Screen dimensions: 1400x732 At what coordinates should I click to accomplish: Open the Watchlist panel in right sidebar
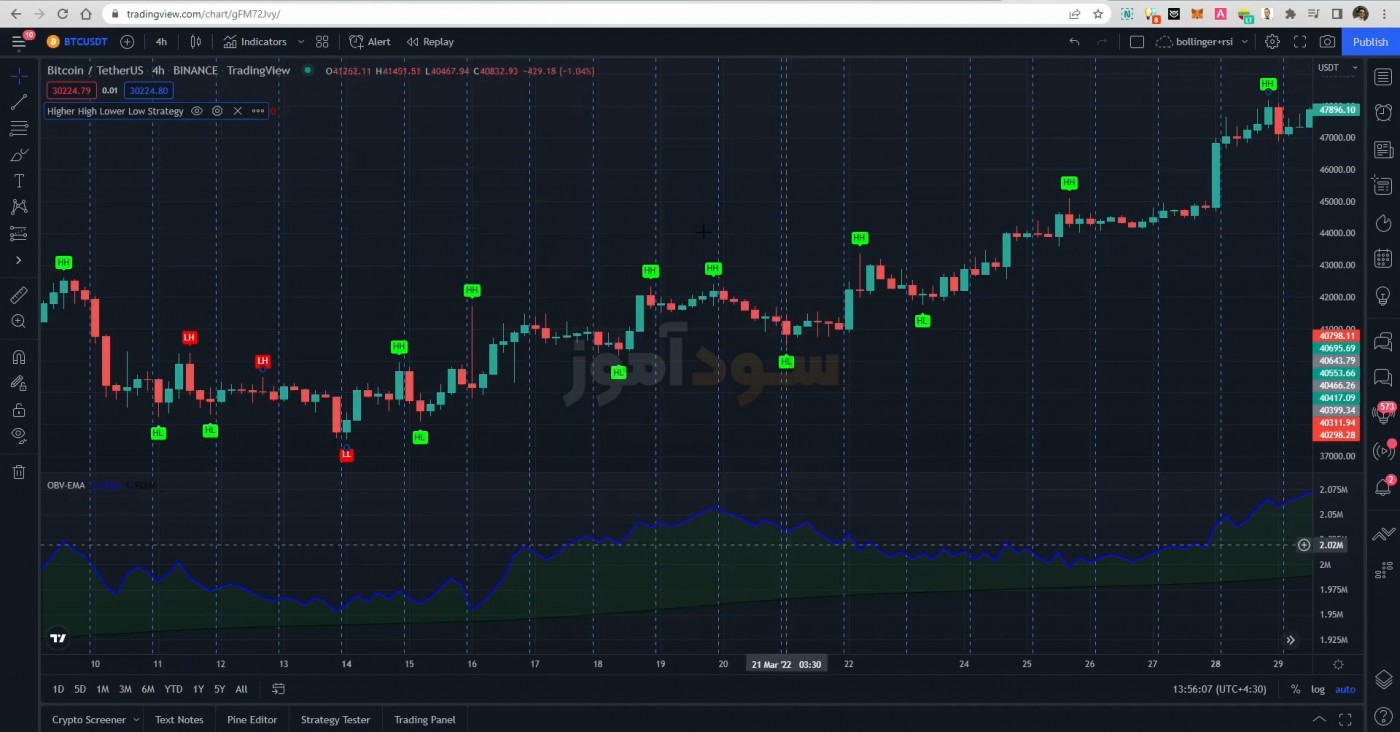[x=1383, y=77]
